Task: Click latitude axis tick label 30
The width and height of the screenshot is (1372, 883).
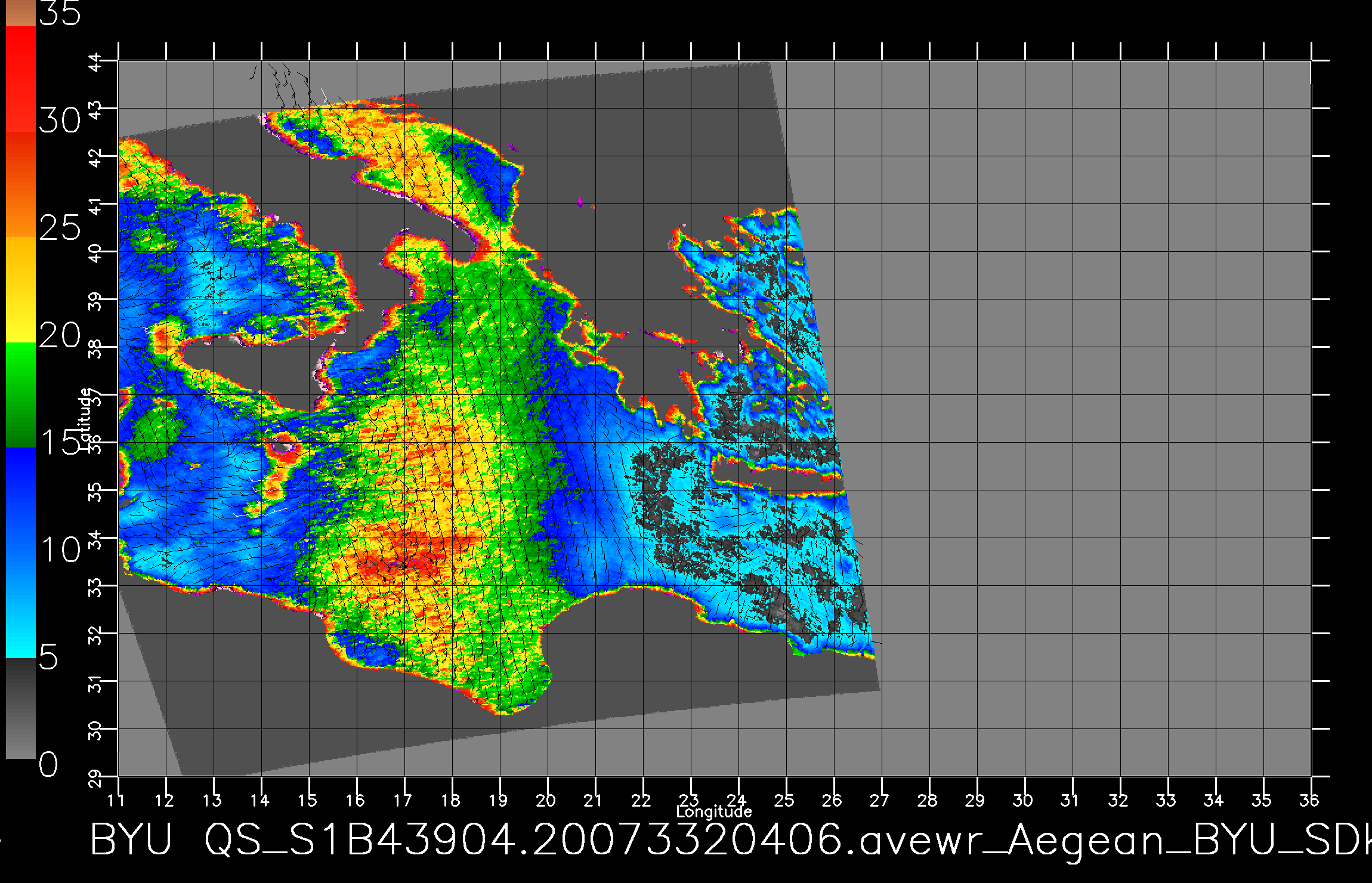Action: [x=96, y=730]
